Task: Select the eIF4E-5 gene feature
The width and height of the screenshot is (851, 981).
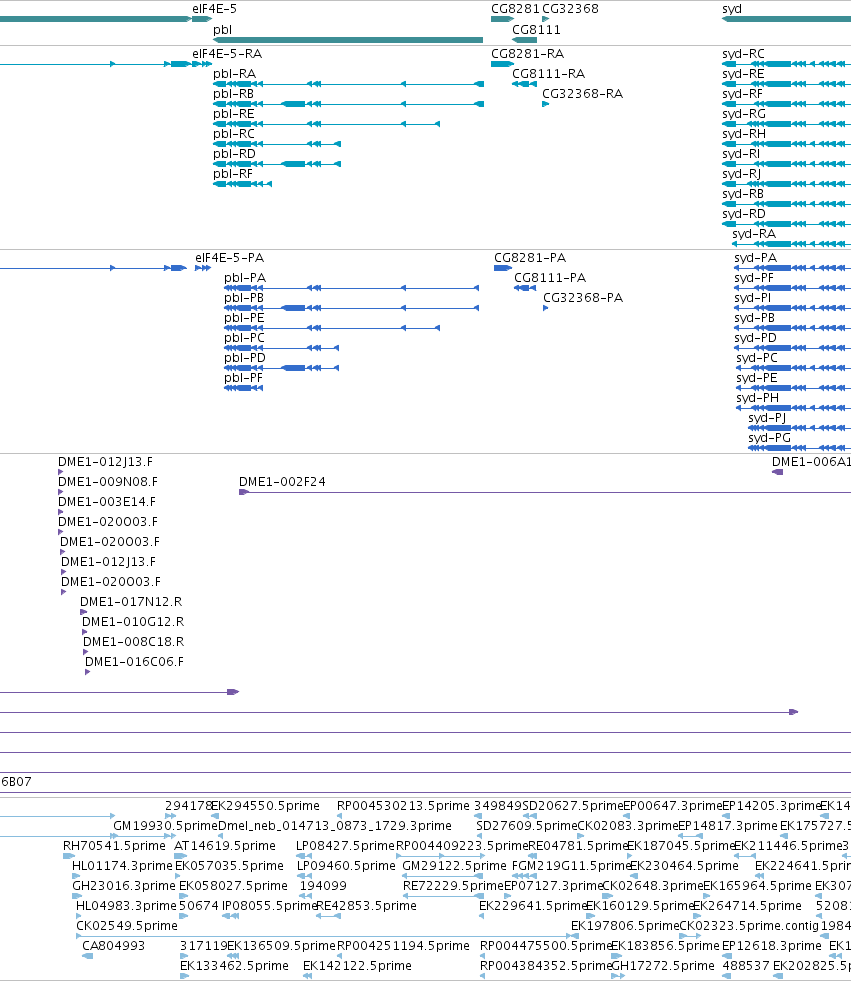Action: point(201,19)
